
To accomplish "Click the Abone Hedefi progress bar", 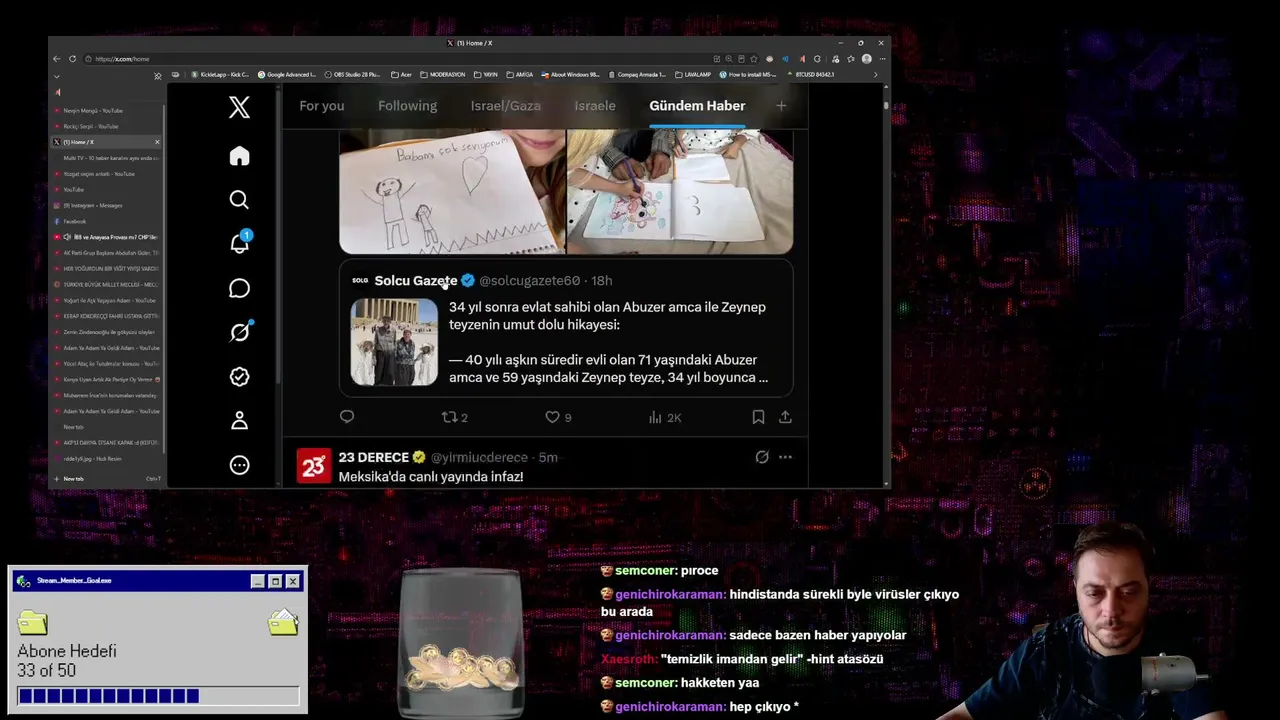I will point(158,696).
